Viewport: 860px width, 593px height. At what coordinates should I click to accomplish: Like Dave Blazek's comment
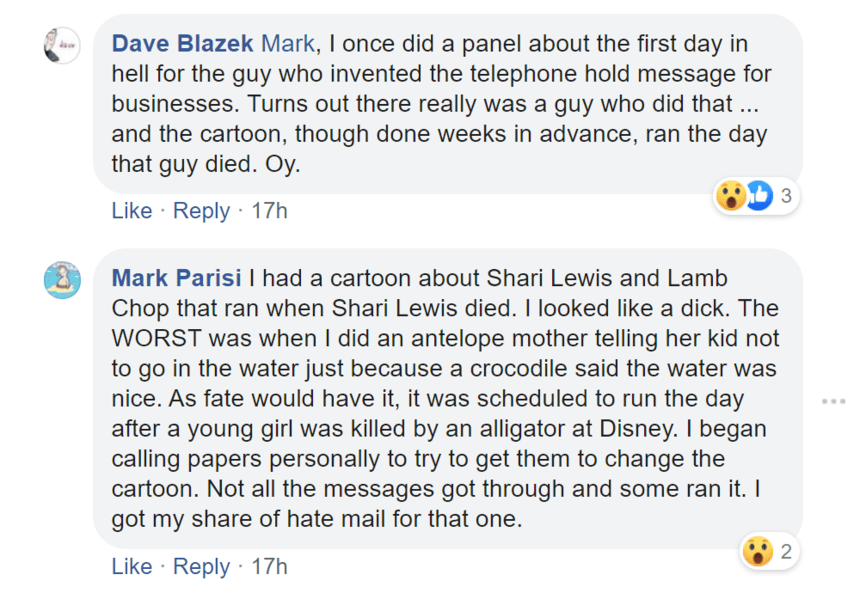pos(132,211)
